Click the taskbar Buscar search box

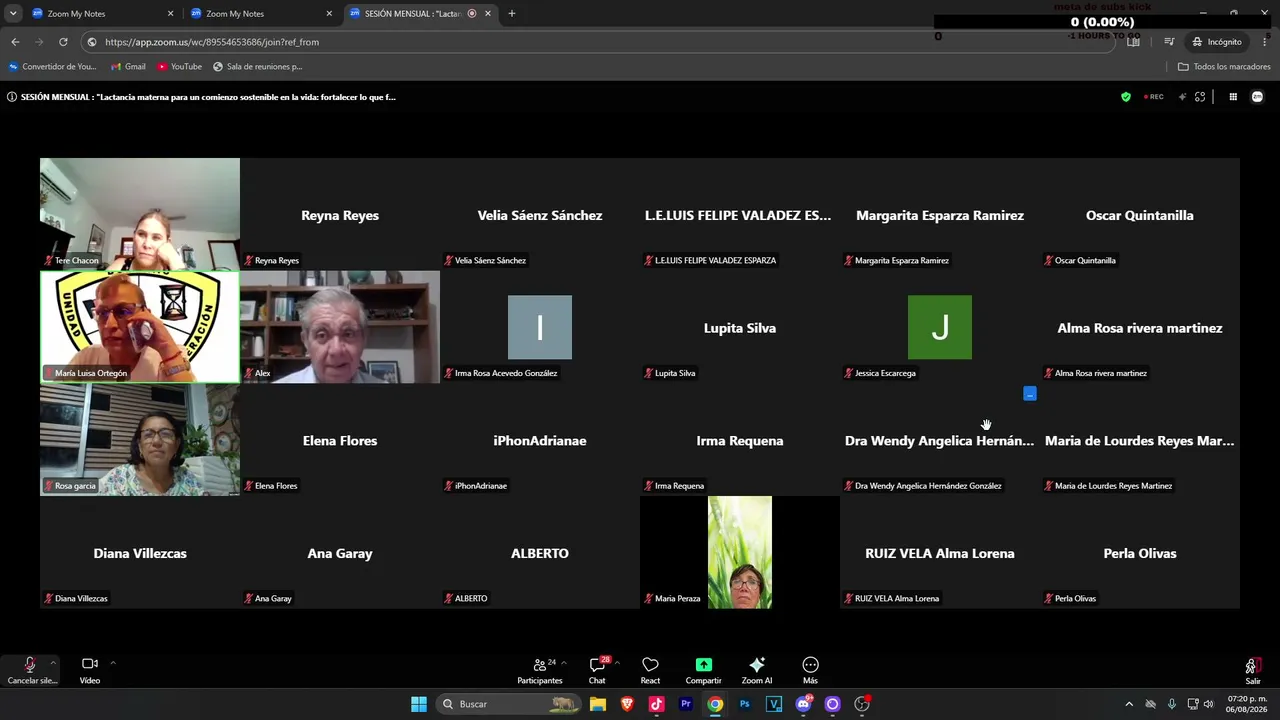(x=510, y=704)
